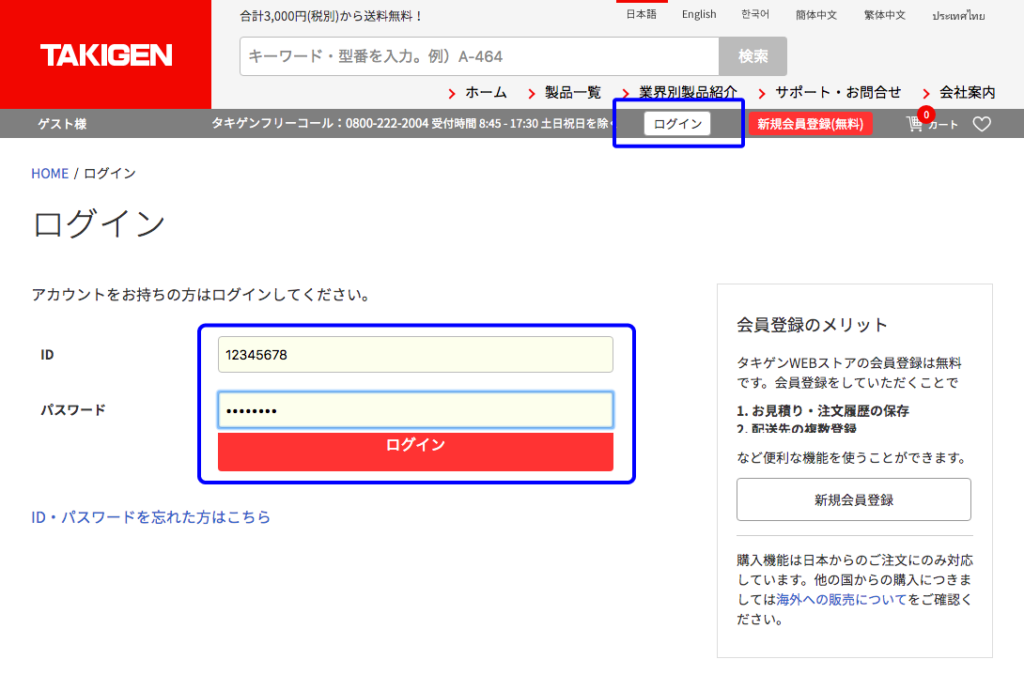
Task: Click the 新規会員登録 outlined button
Action: [854, 499]
